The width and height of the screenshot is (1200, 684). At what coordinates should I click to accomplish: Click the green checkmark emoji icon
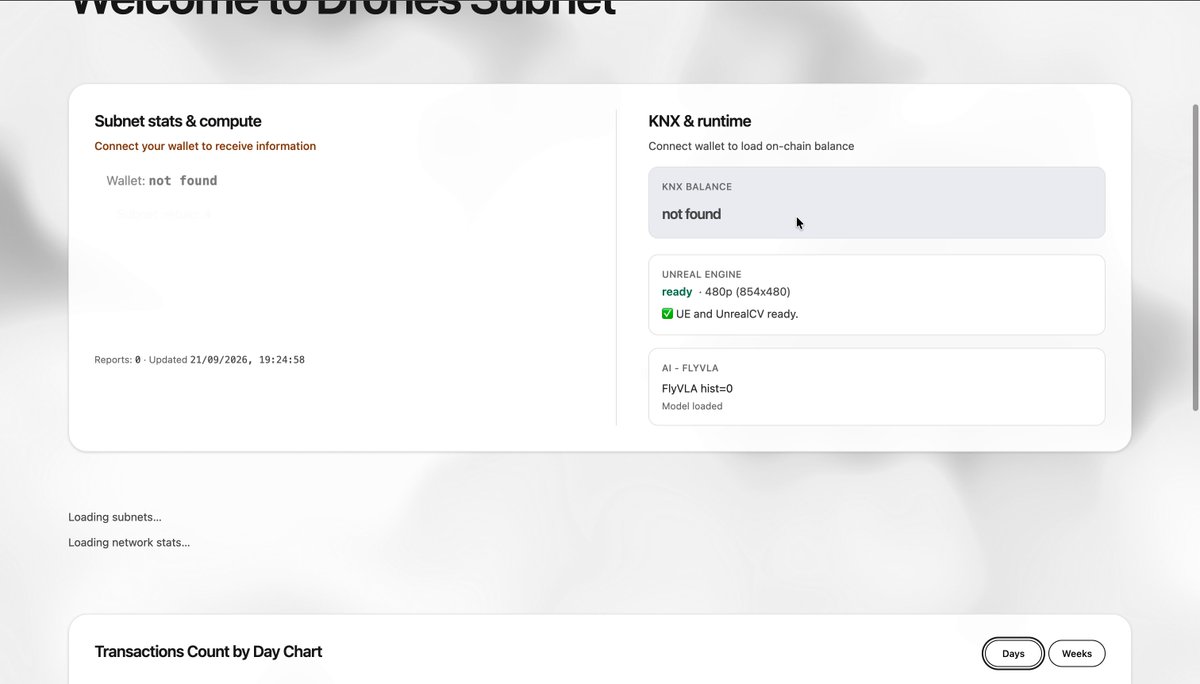pos(668,314)
